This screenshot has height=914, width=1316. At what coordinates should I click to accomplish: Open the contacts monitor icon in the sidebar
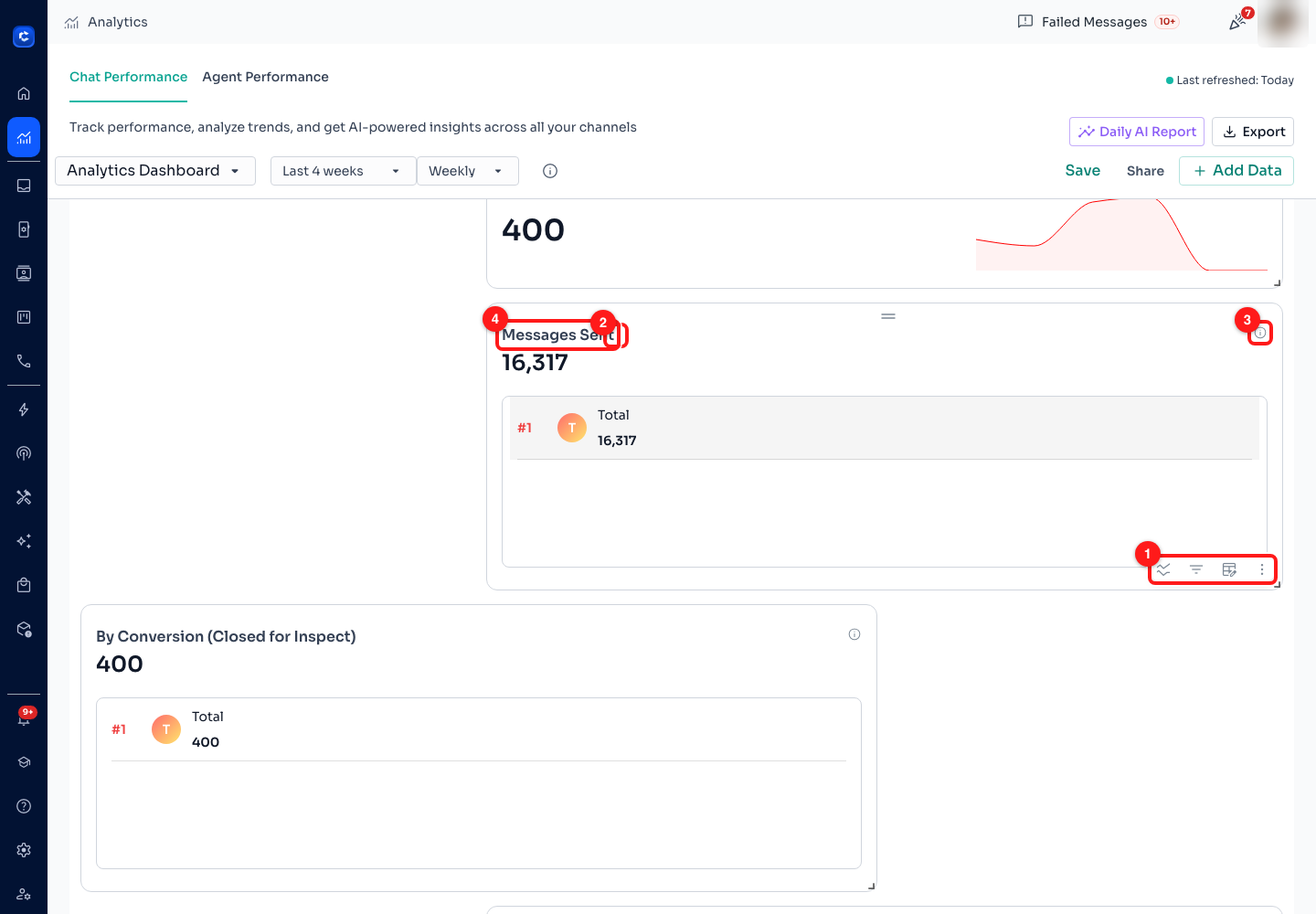24,273
